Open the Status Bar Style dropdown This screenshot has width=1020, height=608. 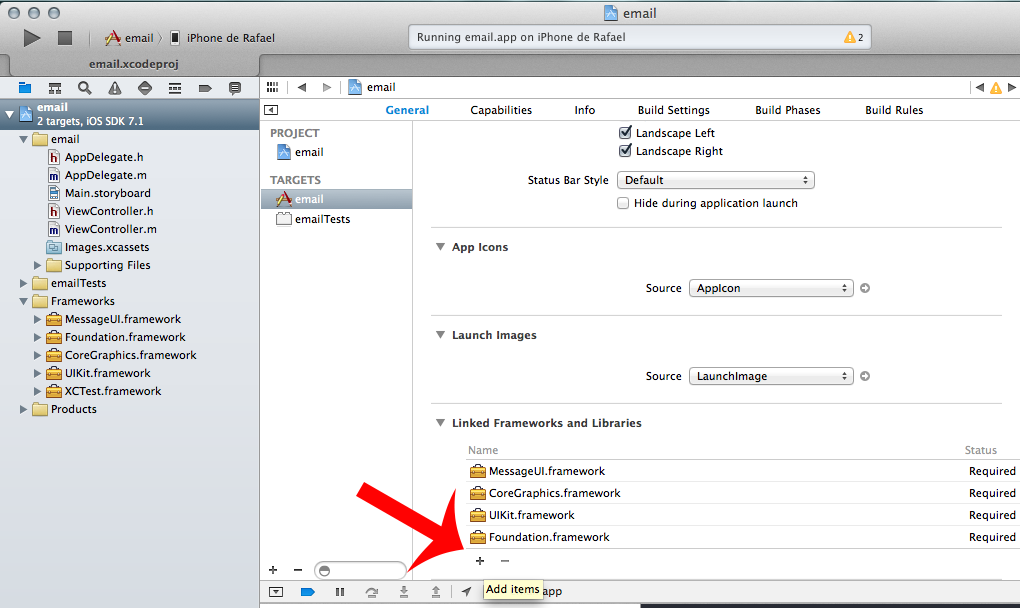[x=715, y=181]
